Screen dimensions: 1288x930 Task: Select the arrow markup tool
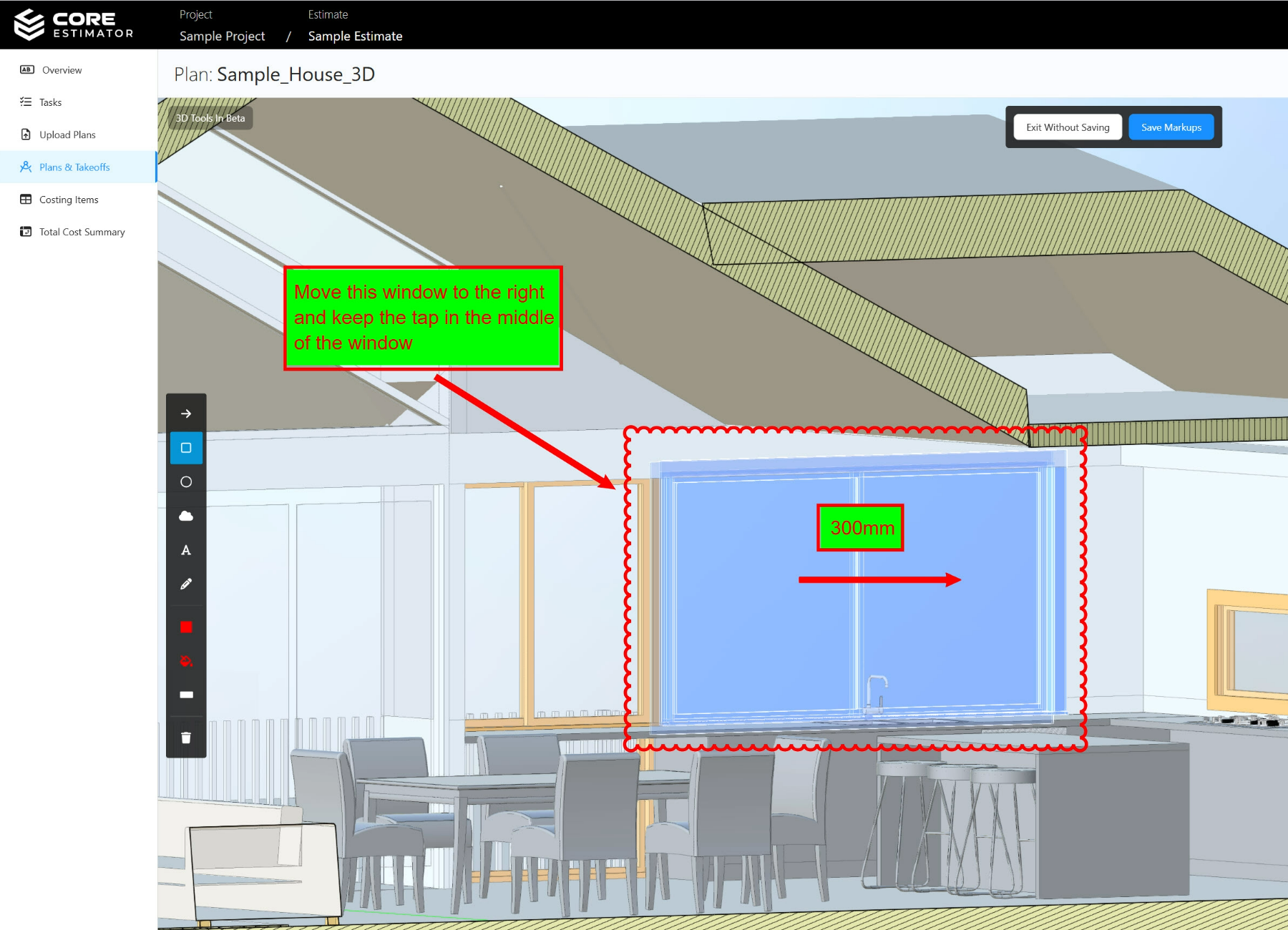point(186,413)
